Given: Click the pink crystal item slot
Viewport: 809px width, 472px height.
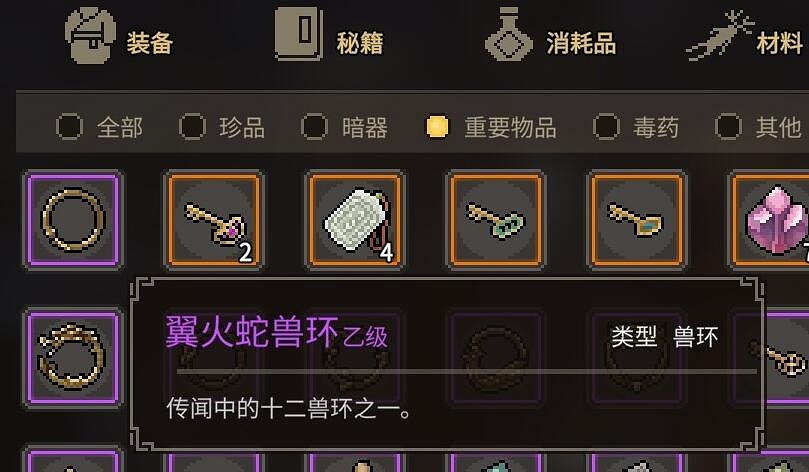Looking at the screenshot, I should (x=769, y=220).
